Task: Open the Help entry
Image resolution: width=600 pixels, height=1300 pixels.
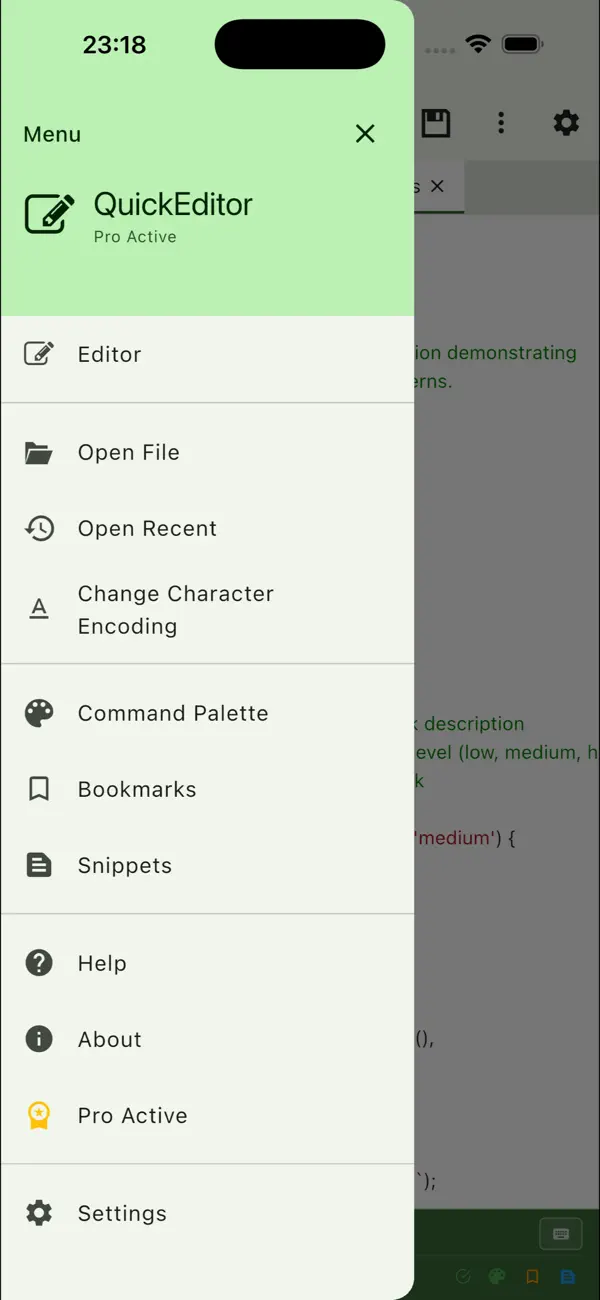Action: [x=102, y=963]
